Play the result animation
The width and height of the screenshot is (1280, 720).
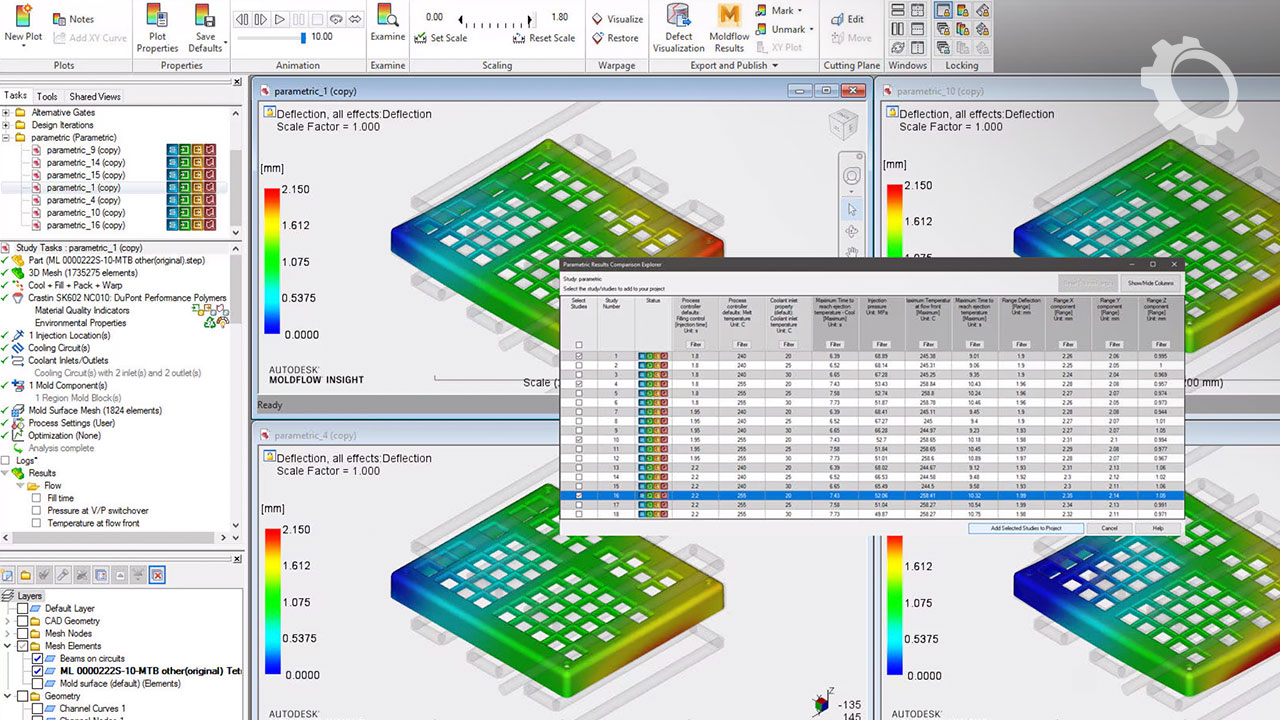280,19
